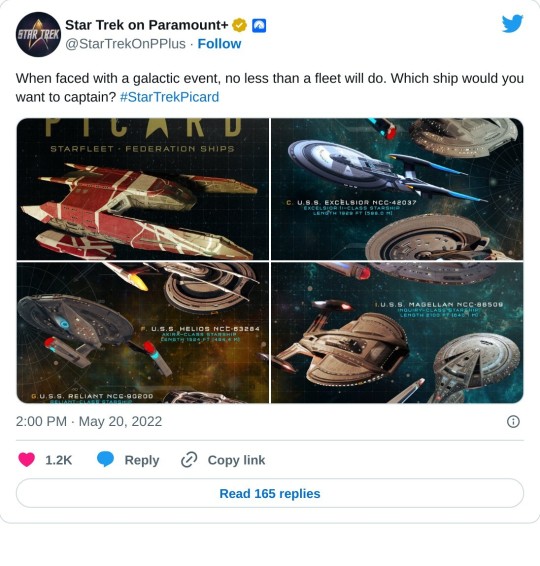
Task: Click the Twitter bird logo
Action: coord(512,24)
